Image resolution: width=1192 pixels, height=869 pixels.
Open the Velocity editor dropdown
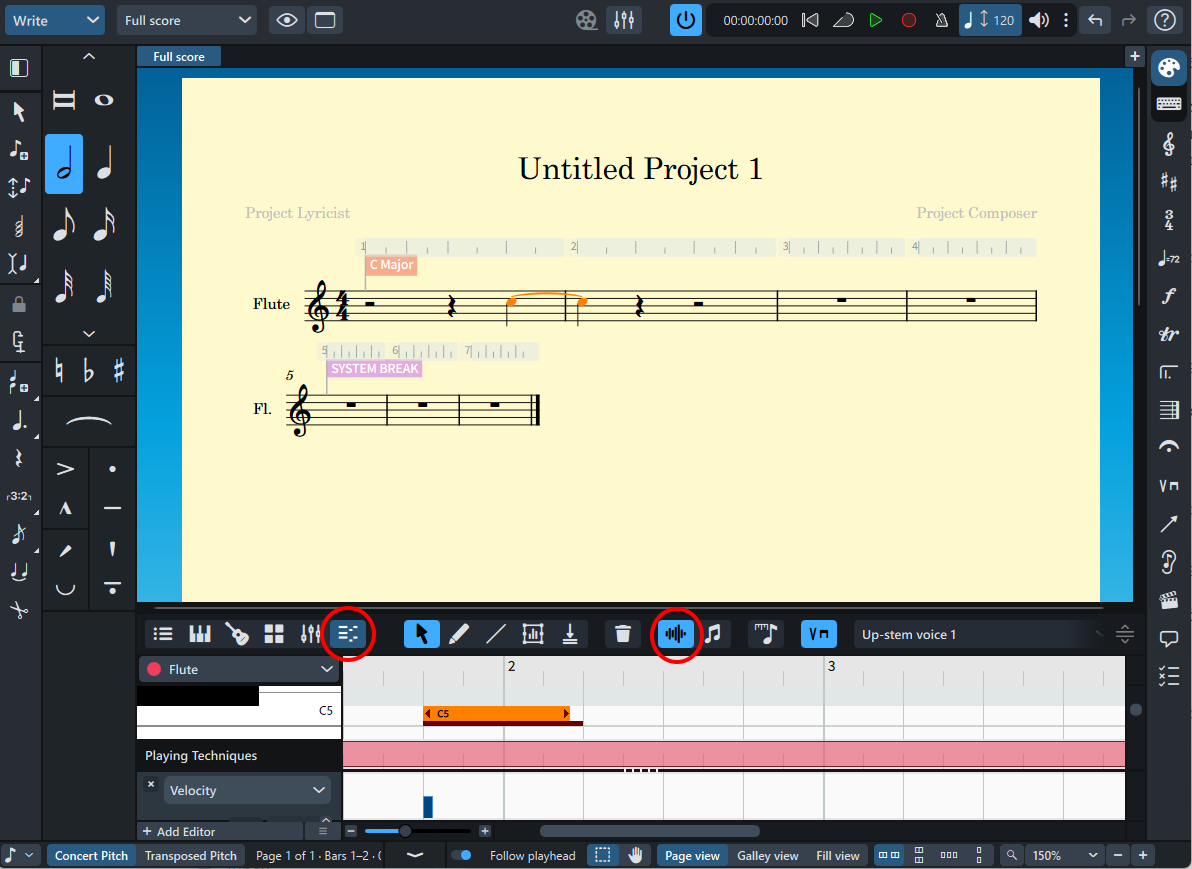click(x=247, y=791)
